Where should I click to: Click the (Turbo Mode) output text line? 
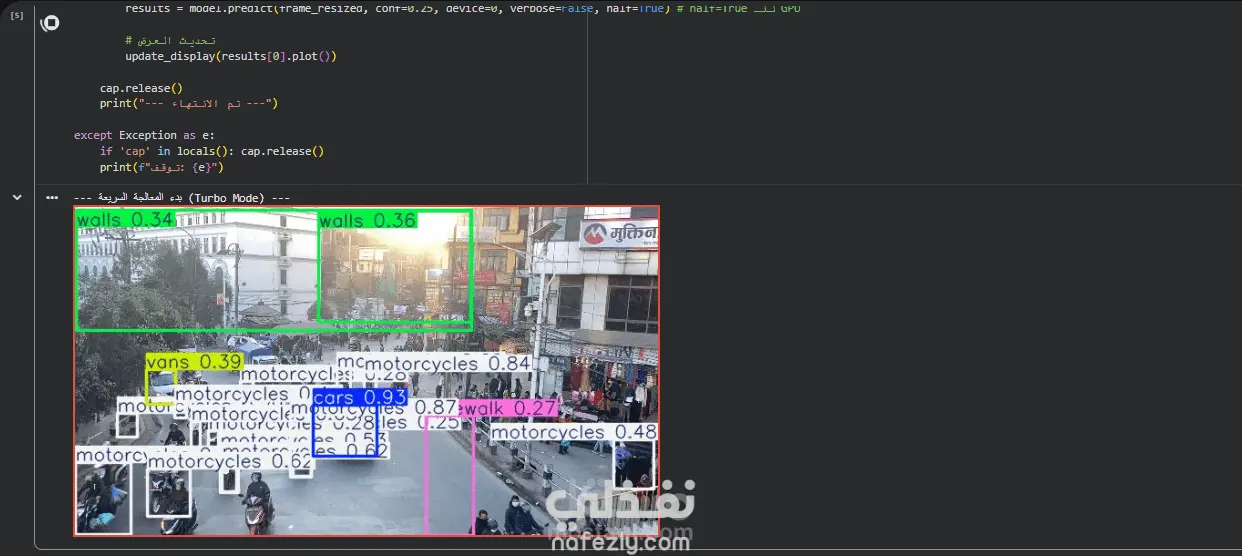coord(182,198)
